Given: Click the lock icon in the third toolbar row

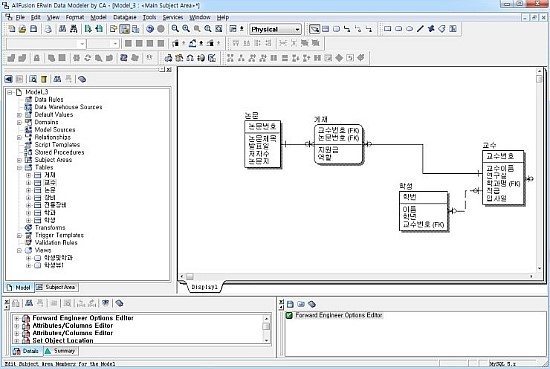Looking at the screenshot, I should pos(36,58).
